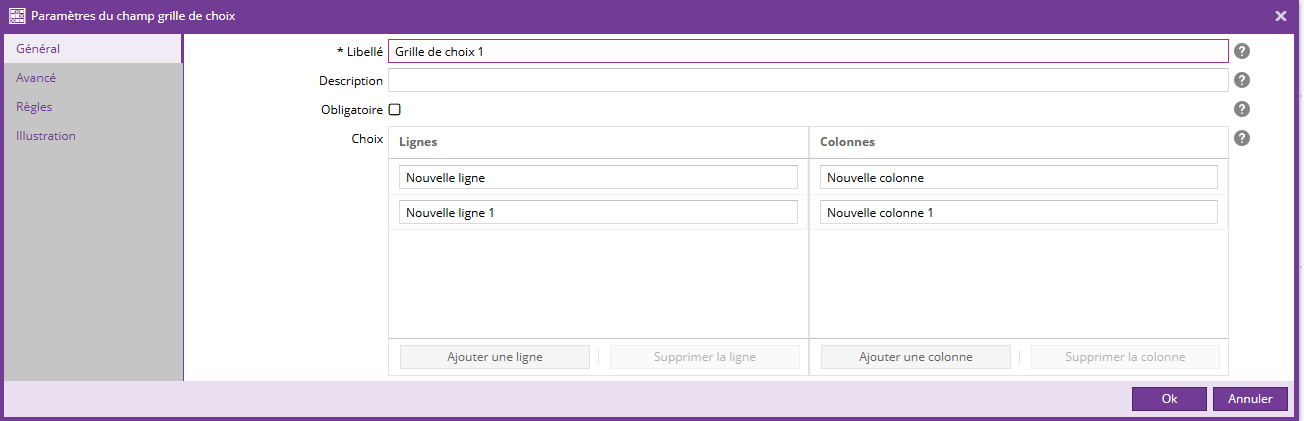The height and width of the screenshot is (421, 1304).
Task: Click the help icon for Obligatoire option
Action: coord(1242,110)
